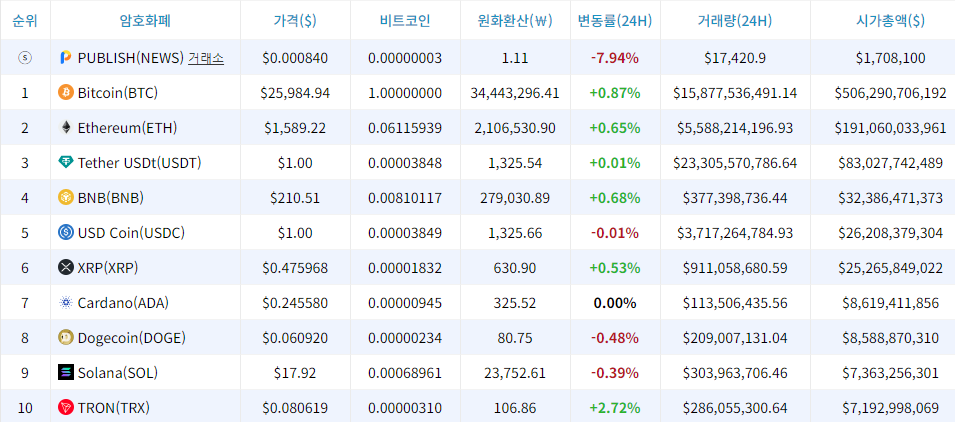Screen dimensions: 955x422
Task: Click Solana change value -0.39%
Action: [x=615, y=373]
